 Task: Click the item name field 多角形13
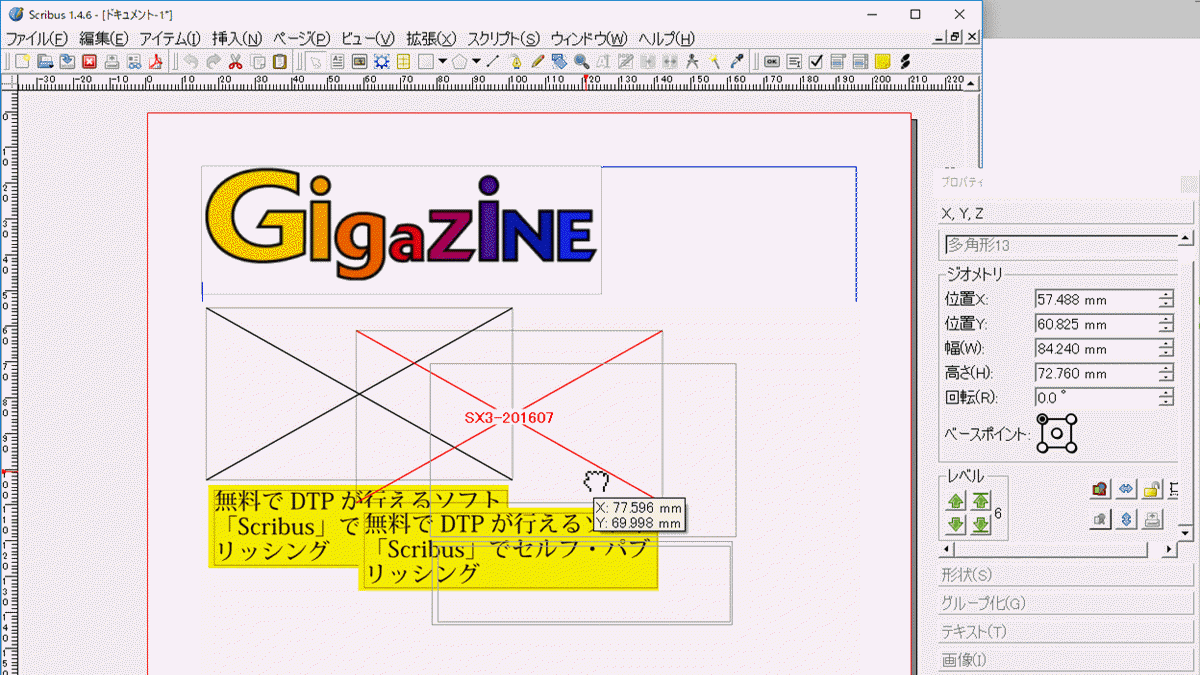pyautogui.click(x=1060, y=245)
